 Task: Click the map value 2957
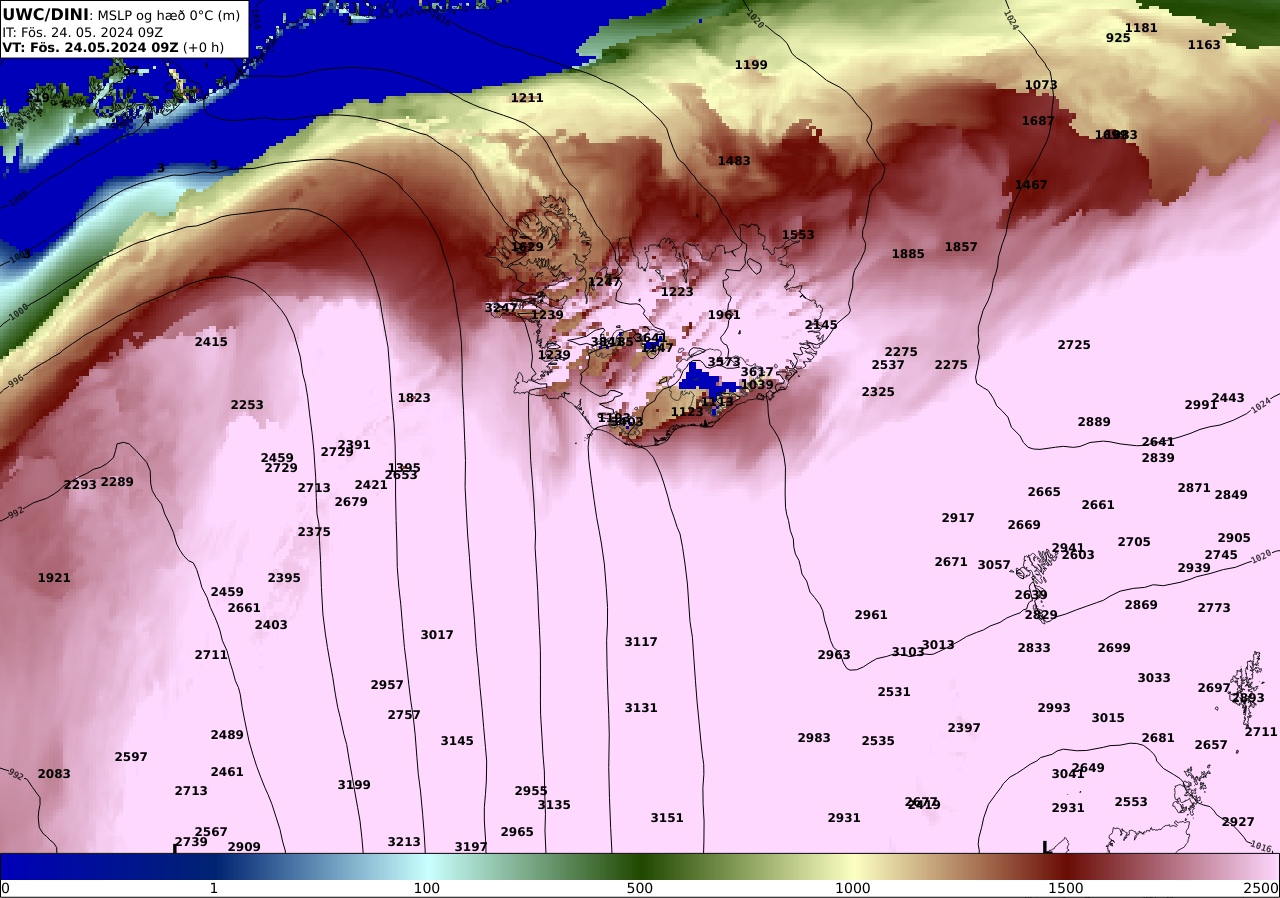click(387, 685)
